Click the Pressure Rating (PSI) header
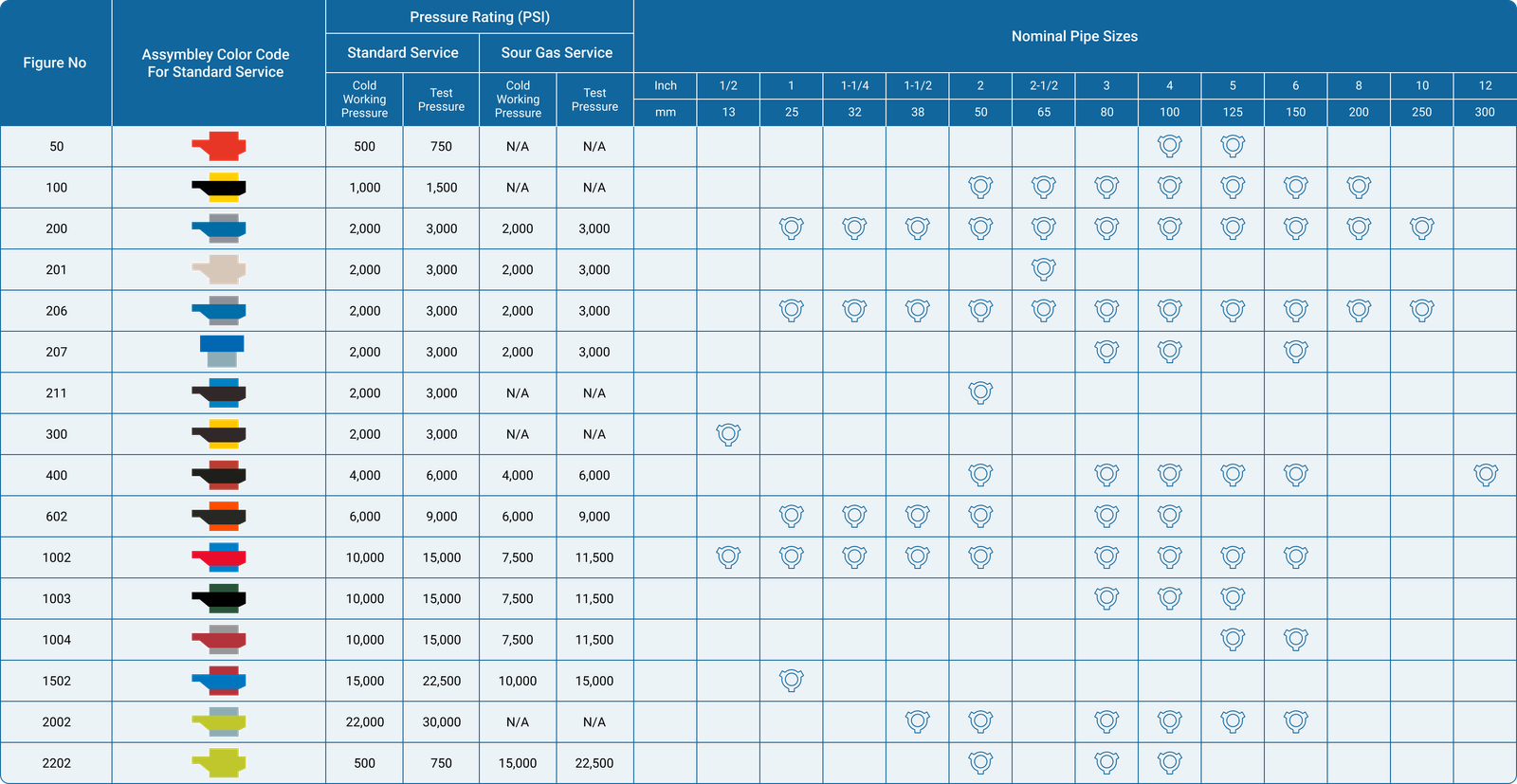This screenshot has width=1517, height=784. tap(479, 17)
